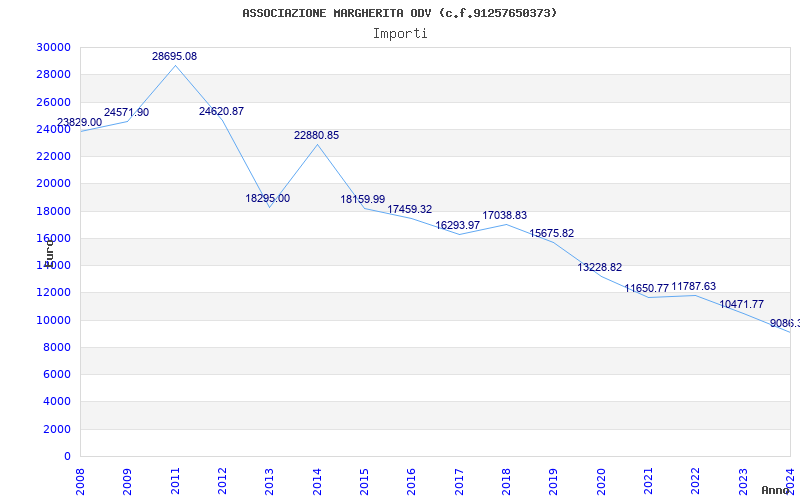Click the 4000 y-axis tick label
The image size is (800, 500).
click(x=57, y=402)
